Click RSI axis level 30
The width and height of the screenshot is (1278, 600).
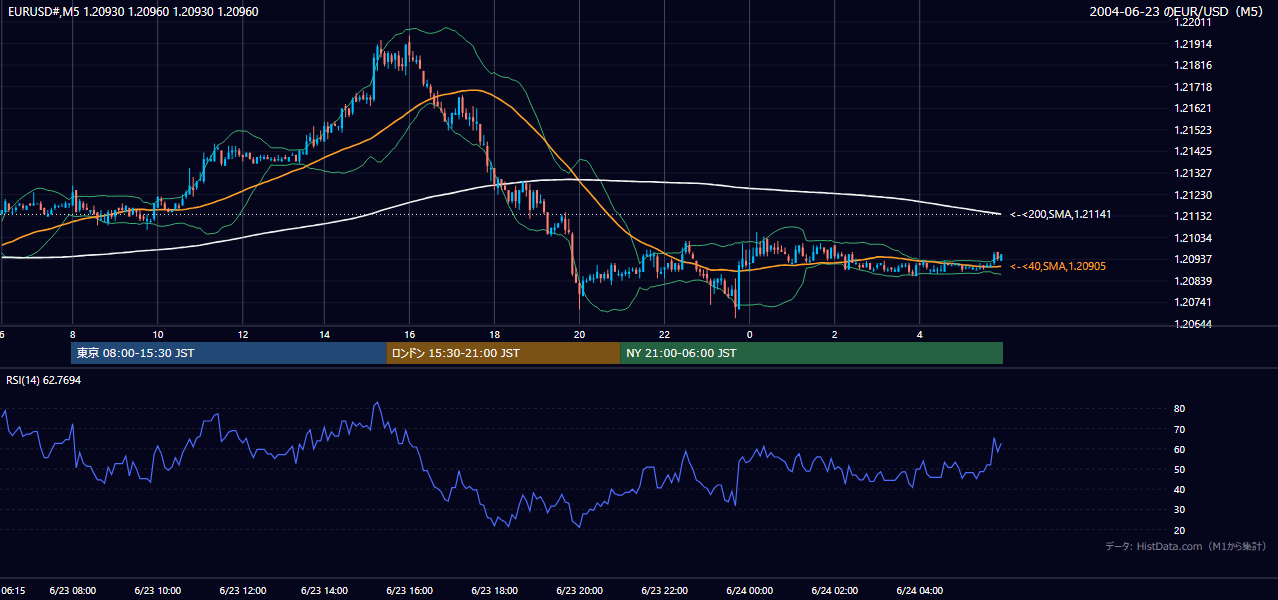pyautogui.click(x=1180, y=509)
